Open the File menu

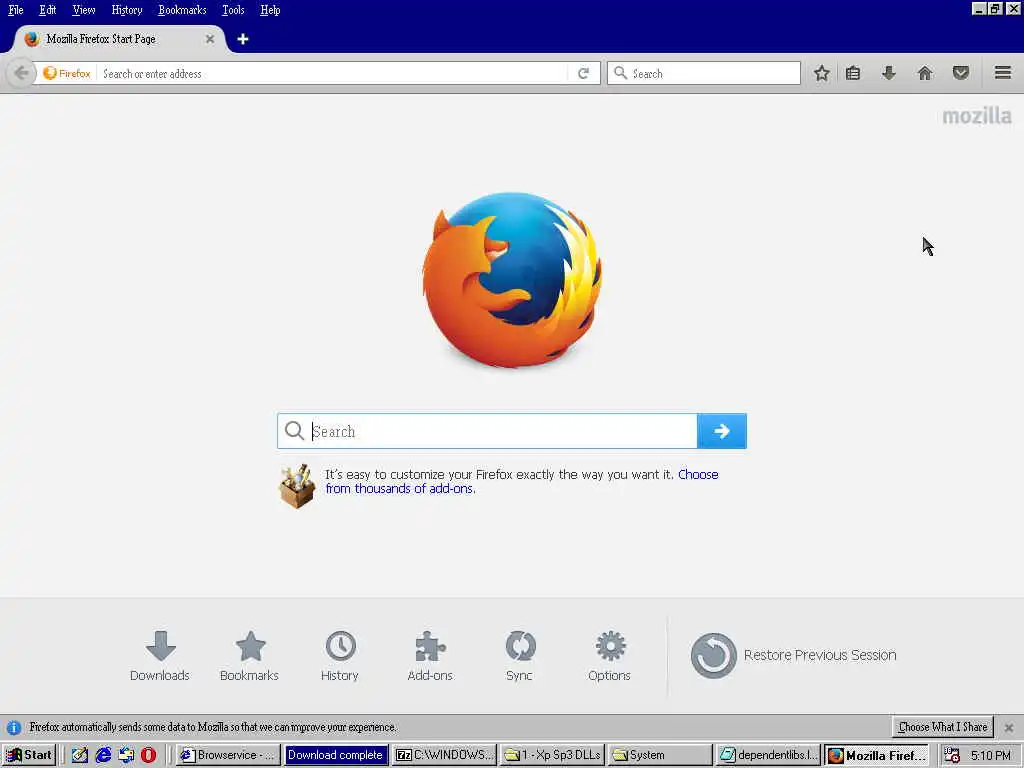pyautogui.click(x=16, y=10)
